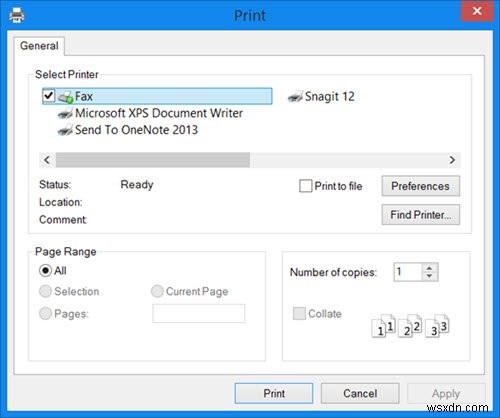Open the General tab
This screenshot has width=500, height=418.
pos(39,46)
